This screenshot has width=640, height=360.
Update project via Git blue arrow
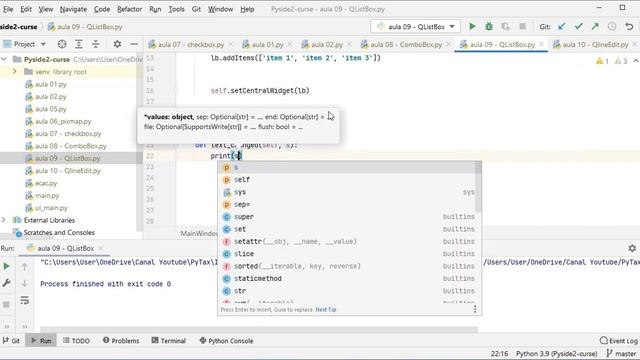coord(562,27)
